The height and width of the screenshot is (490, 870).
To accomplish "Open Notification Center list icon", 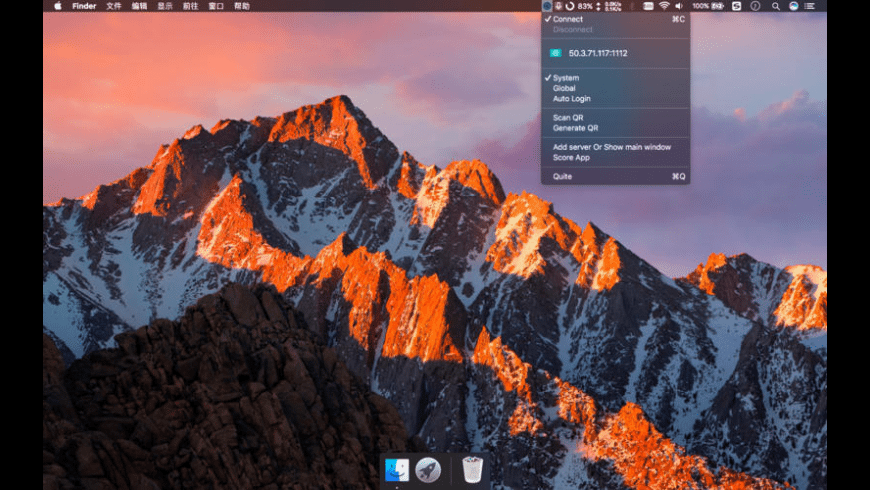I will coord(811,6).
